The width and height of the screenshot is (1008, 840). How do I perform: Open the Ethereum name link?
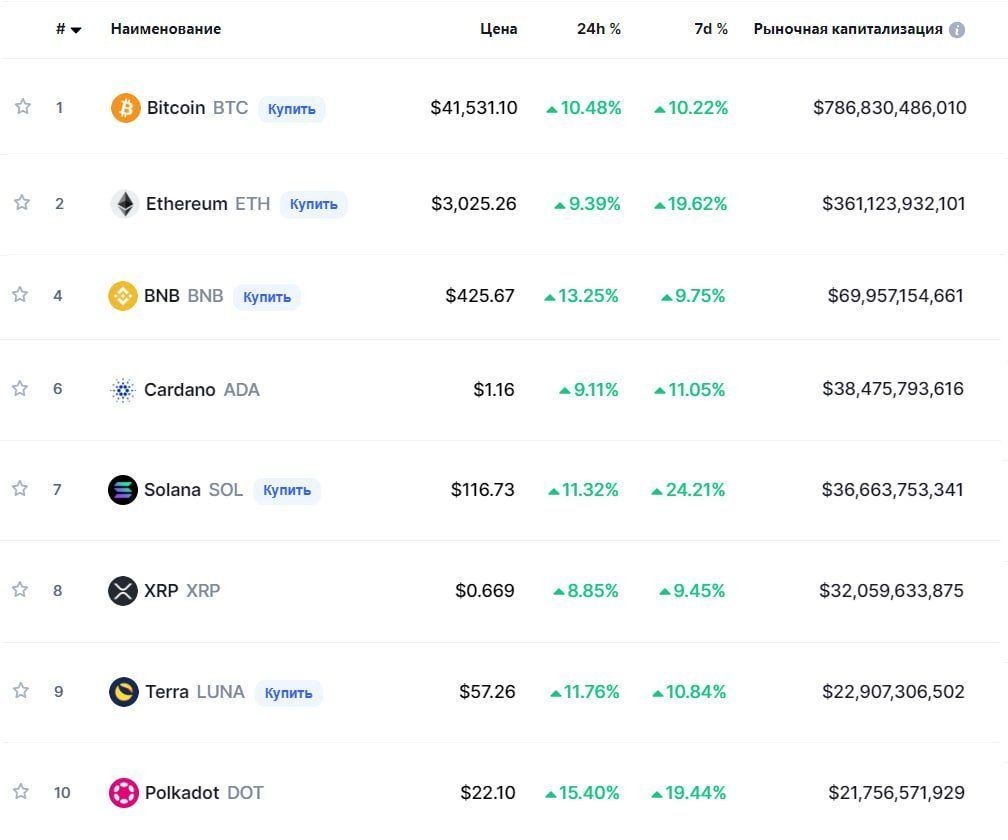pos(186,204)
